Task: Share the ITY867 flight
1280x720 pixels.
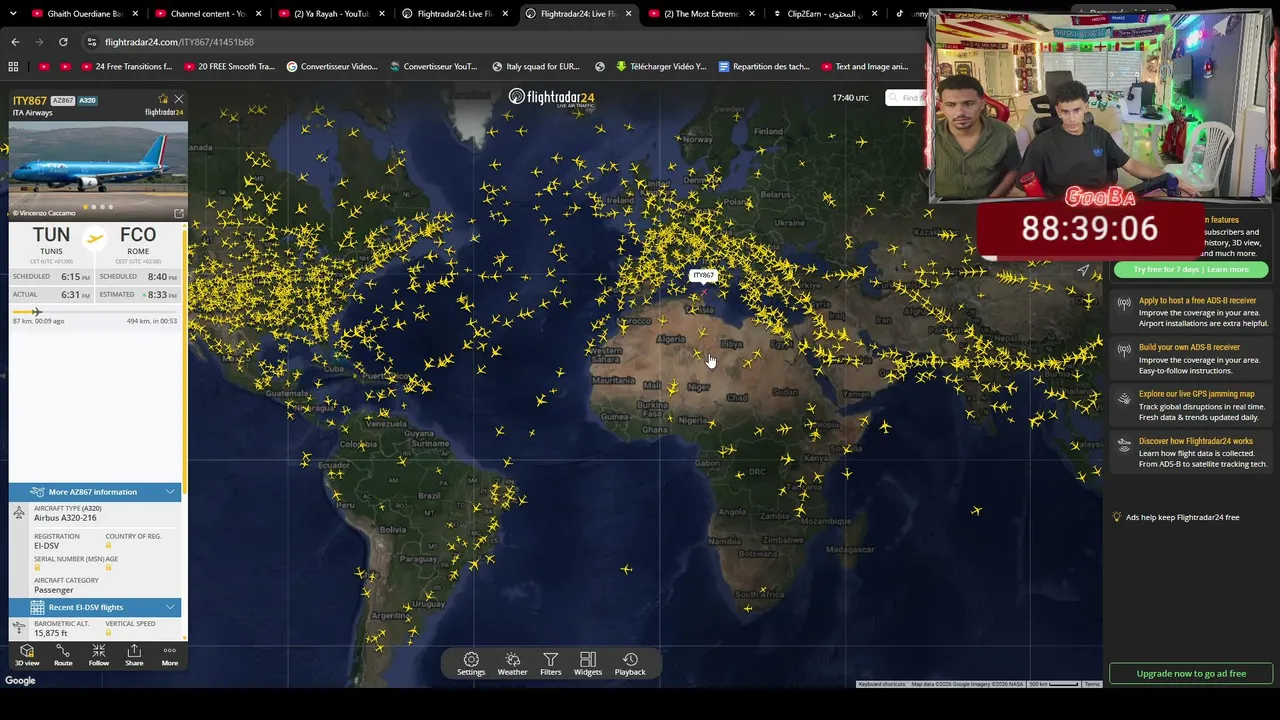Action: (134, 655)
